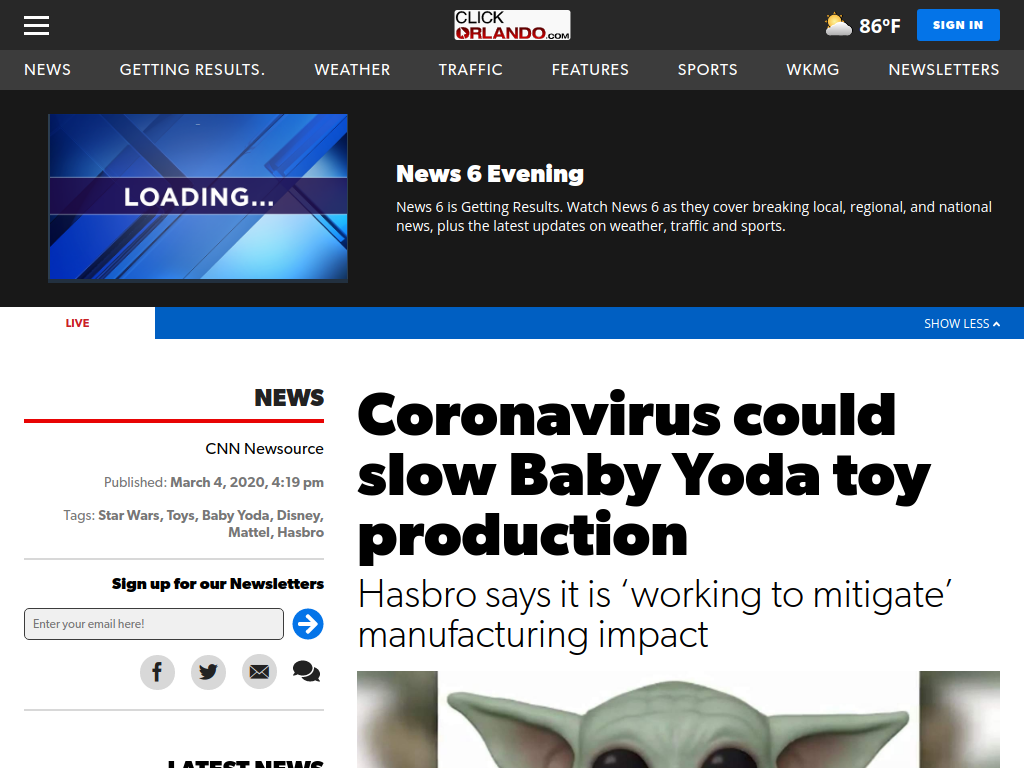Click the News 6 Evening title
This screenshot has width=1024, height=768.
pos(490,174)
